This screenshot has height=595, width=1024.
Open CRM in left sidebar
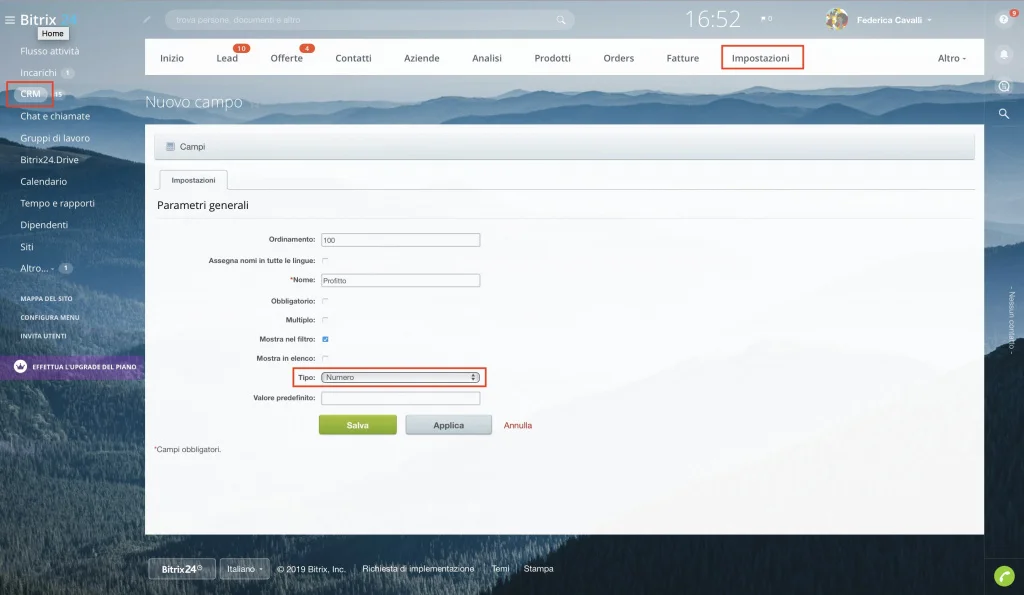[30, 94]
